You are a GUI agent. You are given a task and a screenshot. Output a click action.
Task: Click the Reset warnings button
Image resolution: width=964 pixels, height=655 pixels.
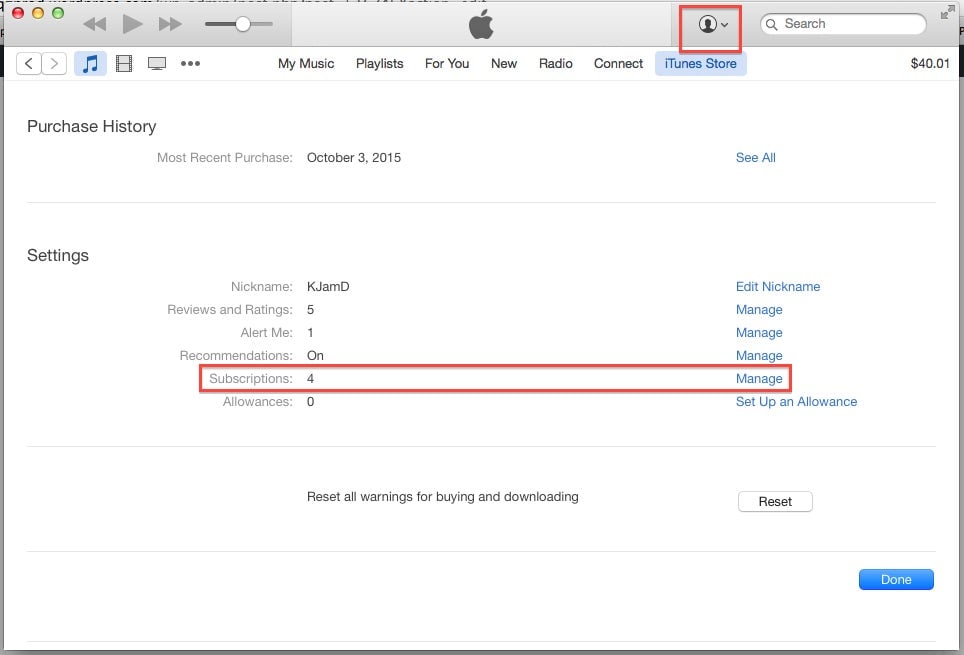(775, 501)
